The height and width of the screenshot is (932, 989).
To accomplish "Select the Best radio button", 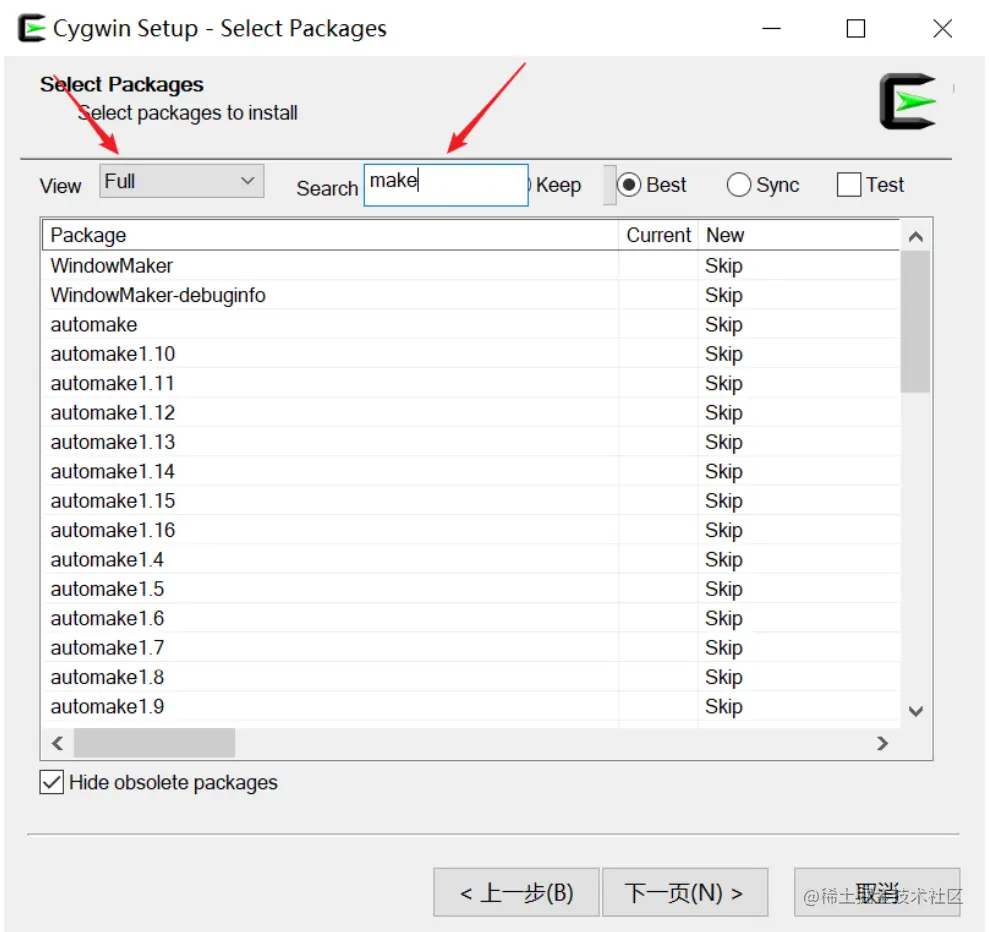I will click(x=652, y=185).
